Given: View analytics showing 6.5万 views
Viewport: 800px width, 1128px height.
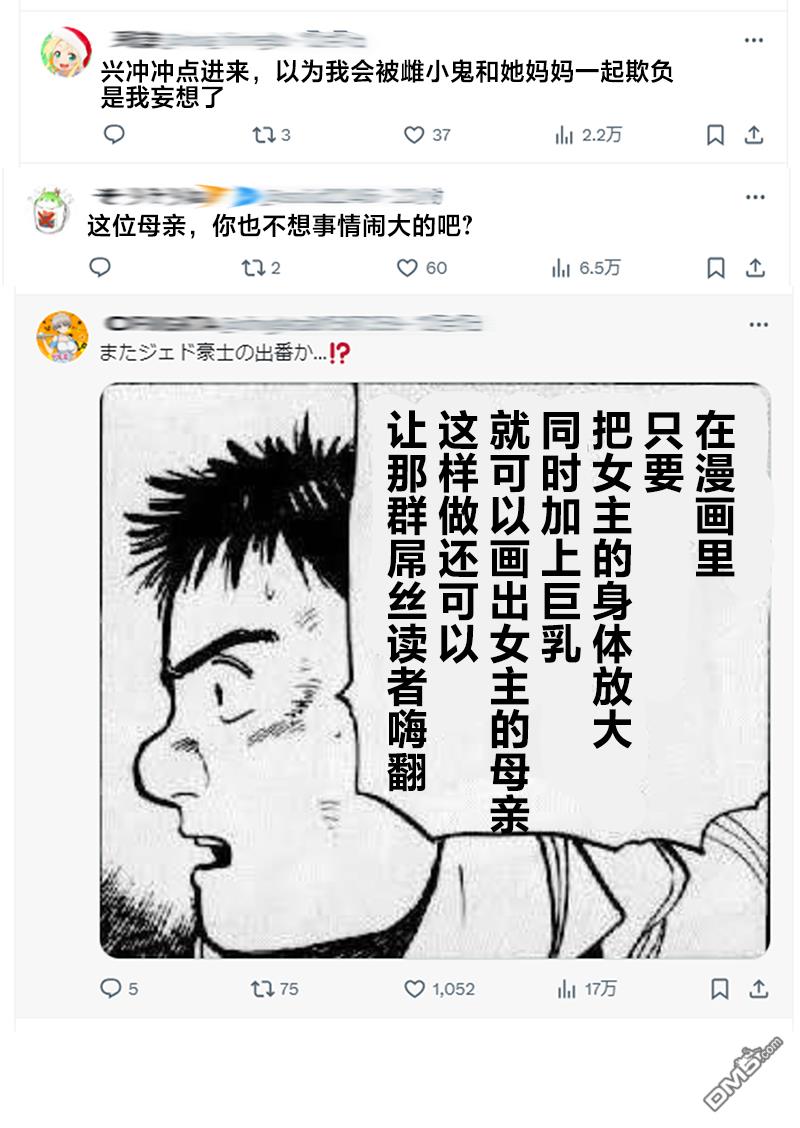Looking at the screenshot, I should click(x=586, y=268).
